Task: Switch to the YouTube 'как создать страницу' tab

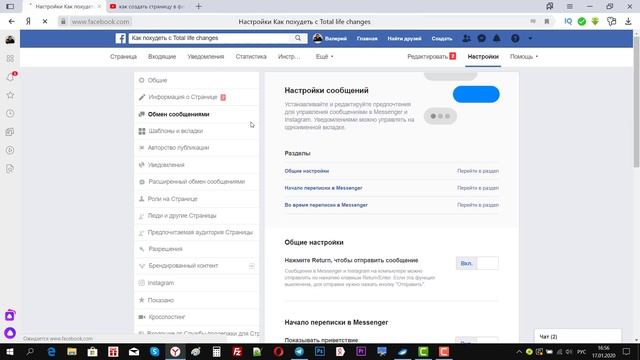Action: pos(147,7)
